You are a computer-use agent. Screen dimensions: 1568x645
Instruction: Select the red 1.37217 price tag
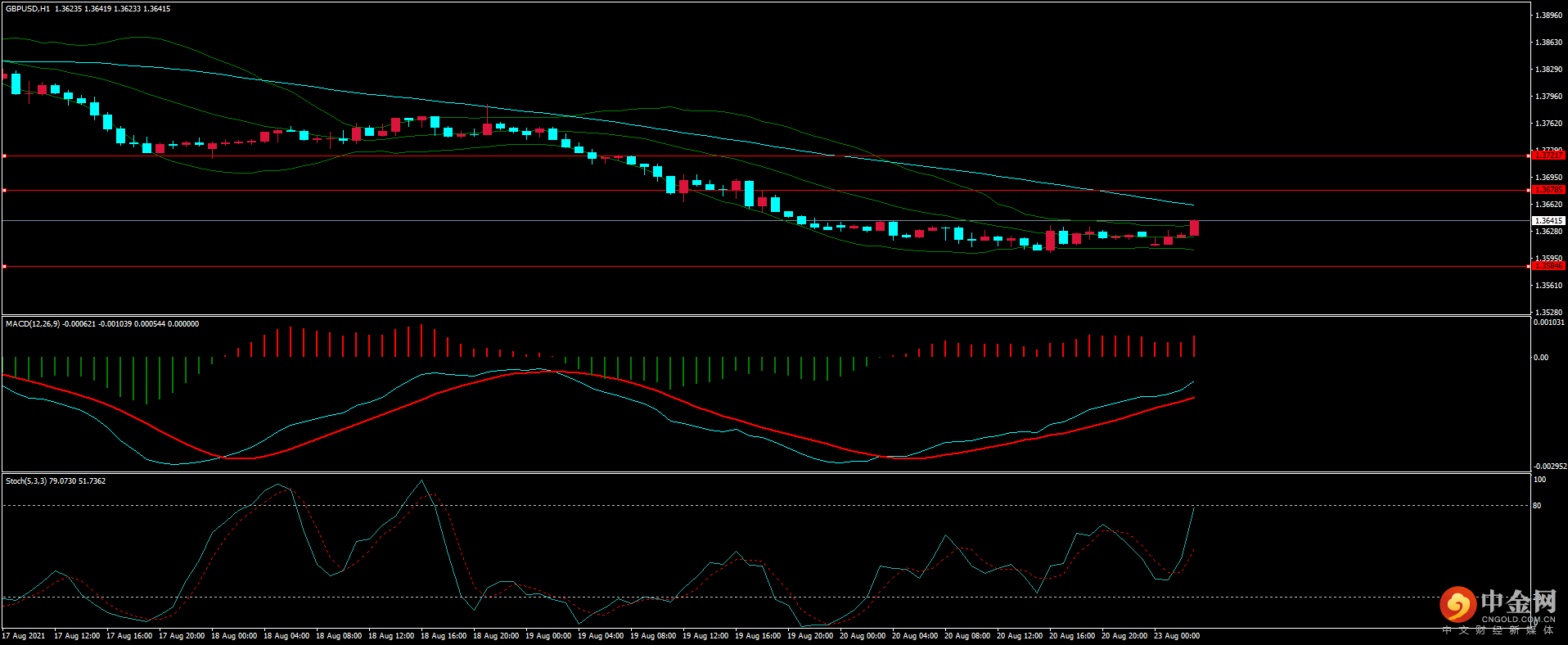coord(1548,156)
